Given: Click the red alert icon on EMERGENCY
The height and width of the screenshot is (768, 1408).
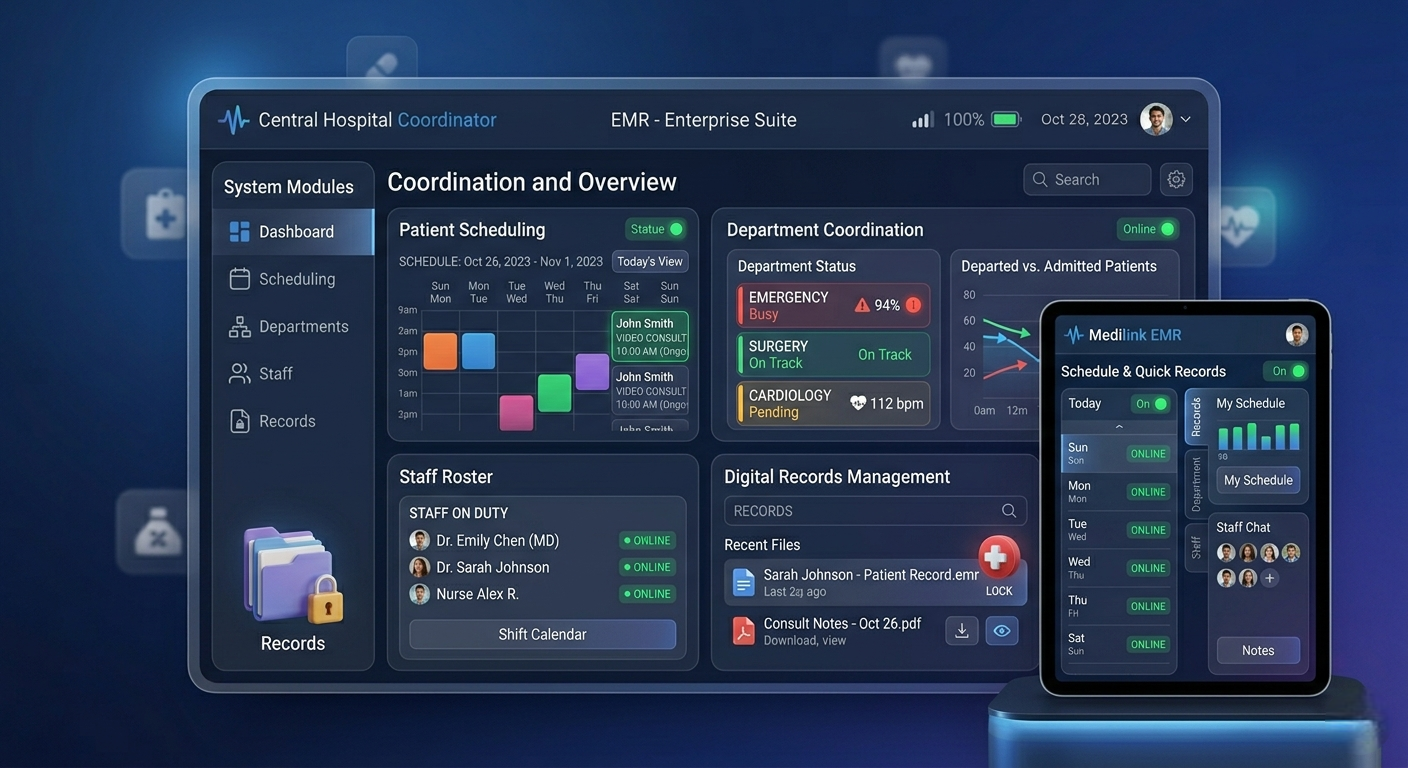Looking at the screenshot, I should (913, 305).
